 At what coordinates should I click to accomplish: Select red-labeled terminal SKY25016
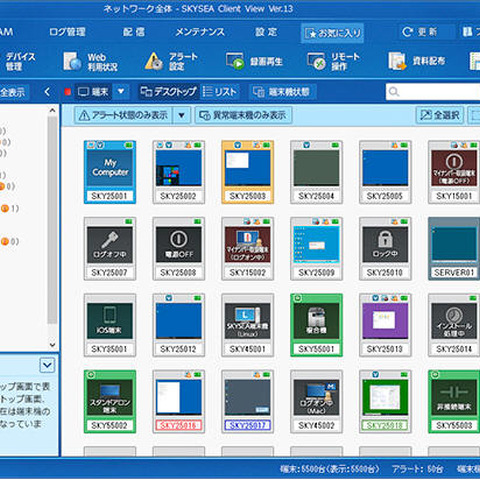[179, 402]
